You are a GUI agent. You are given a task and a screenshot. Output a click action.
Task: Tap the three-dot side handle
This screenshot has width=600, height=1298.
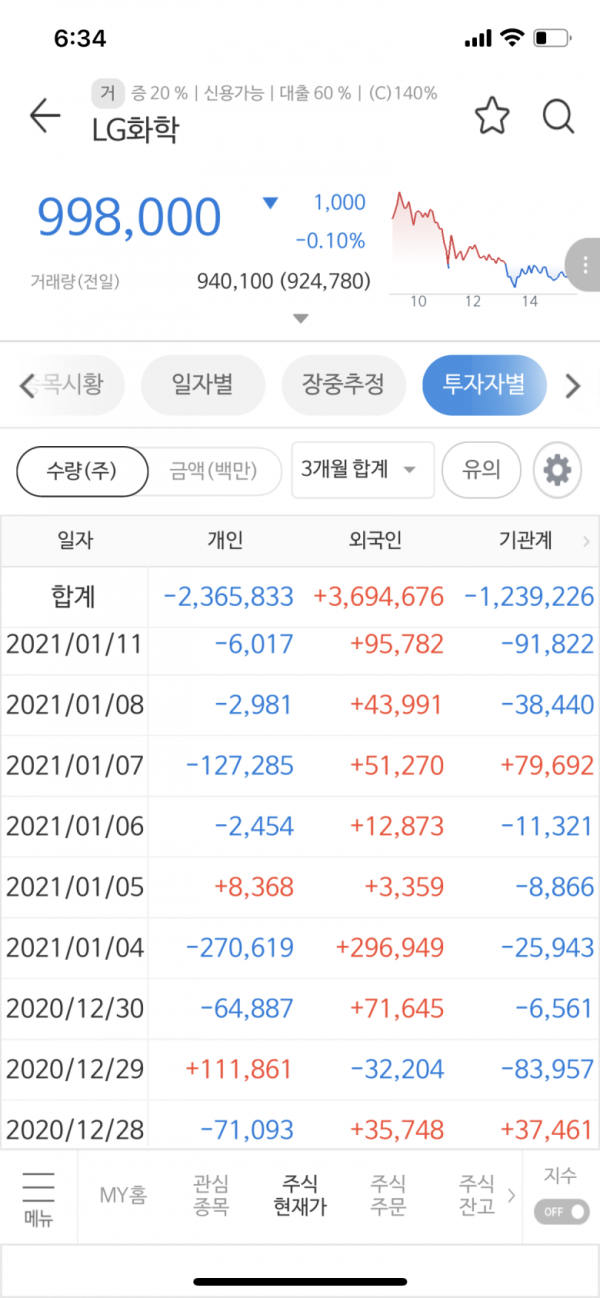(x=583, y=263)
